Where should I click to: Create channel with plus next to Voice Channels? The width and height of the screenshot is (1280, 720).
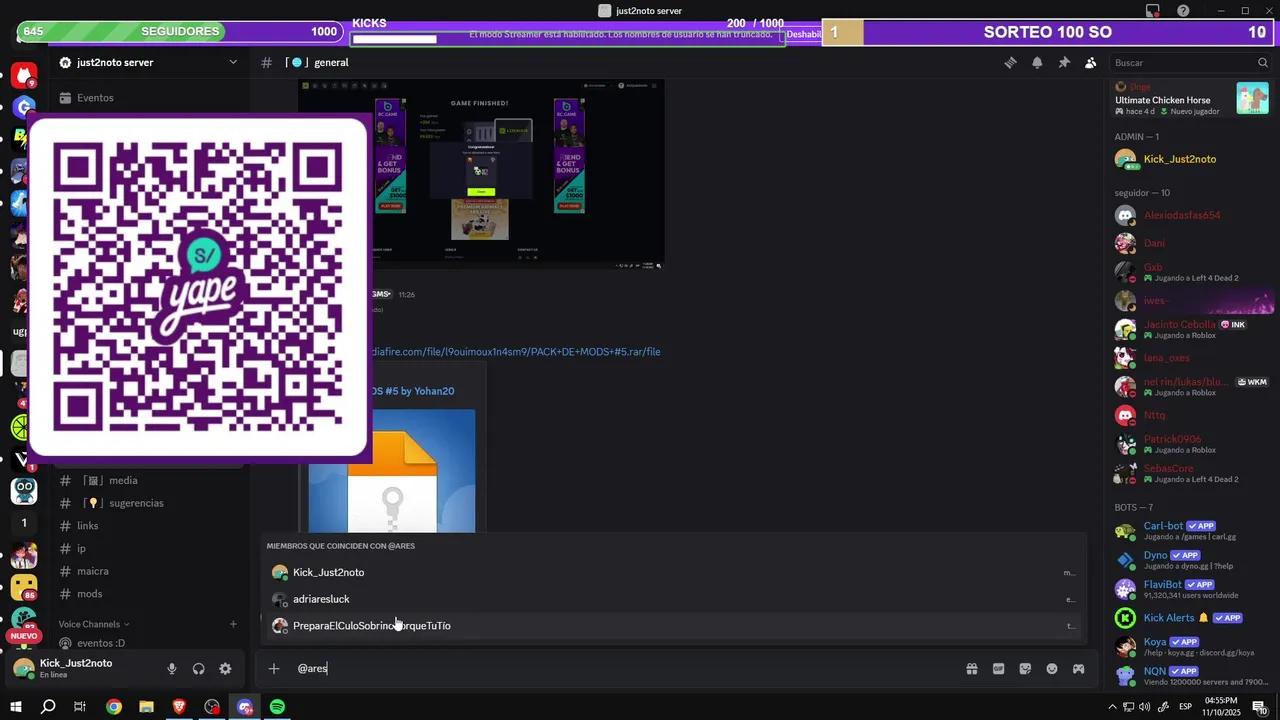233,624
